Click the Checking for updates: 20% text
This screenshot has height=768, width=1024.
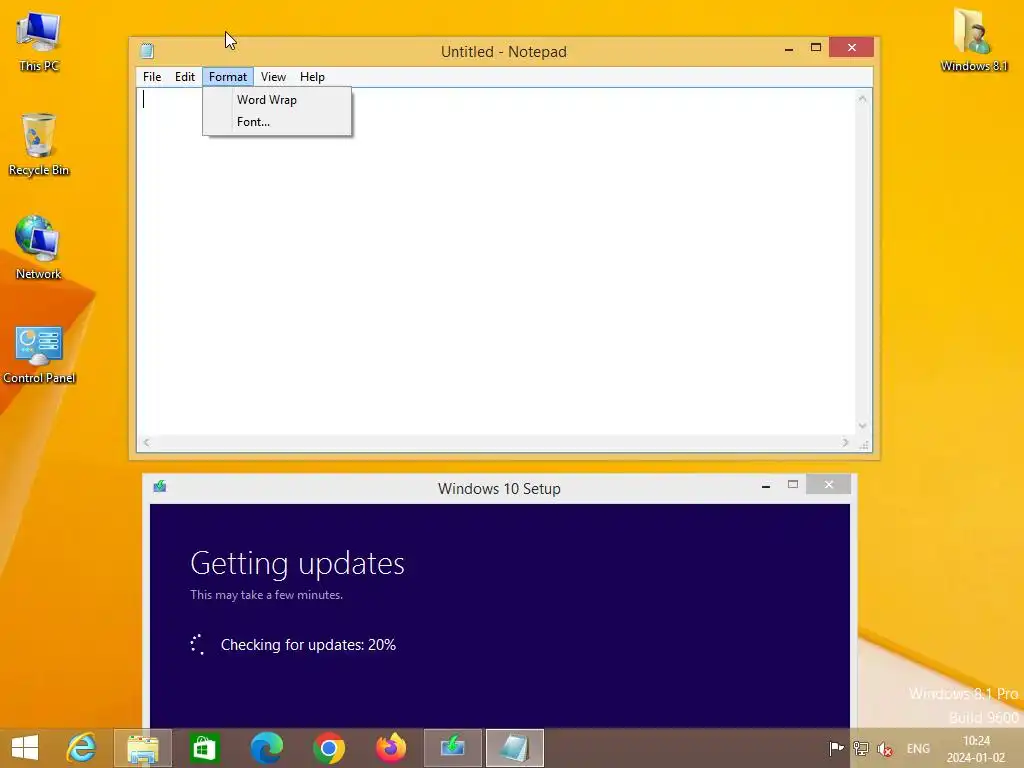click(308, 645)
